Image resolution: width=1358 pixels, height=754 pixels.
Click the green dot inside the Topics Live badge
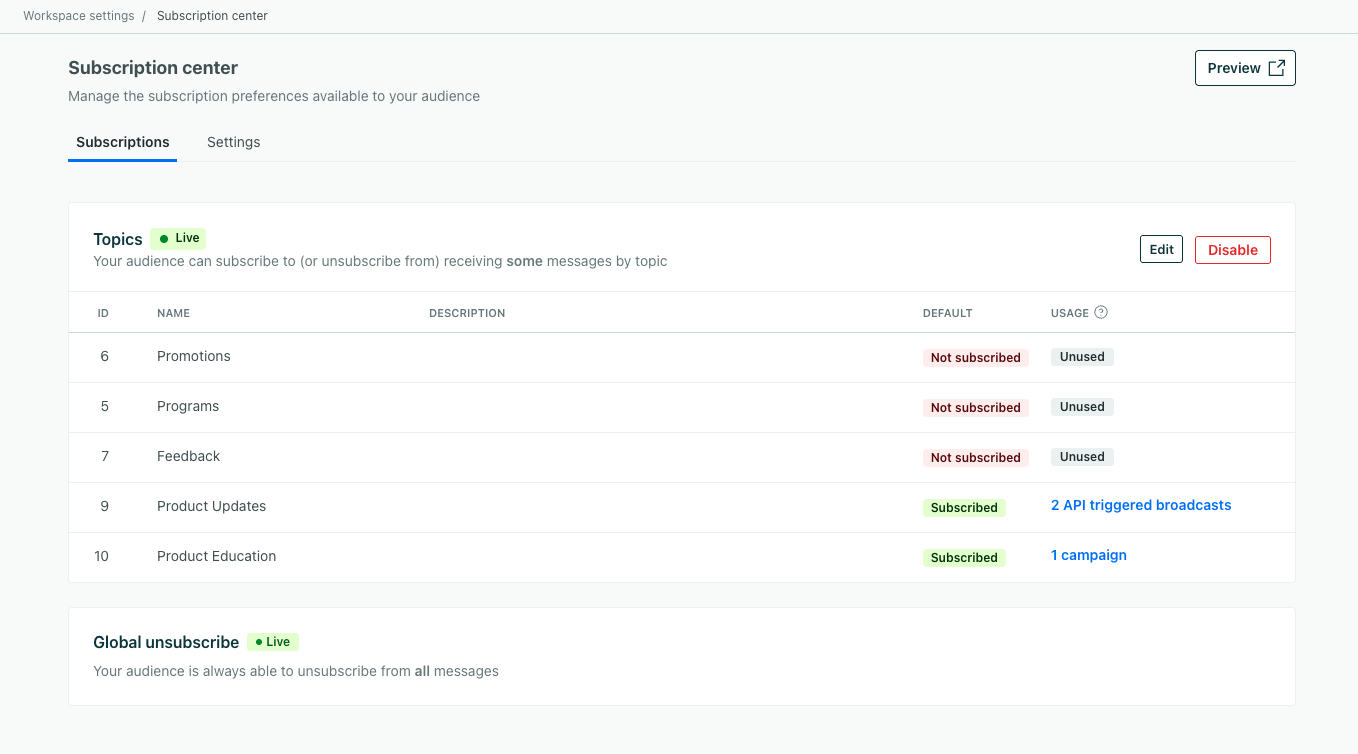162,238
